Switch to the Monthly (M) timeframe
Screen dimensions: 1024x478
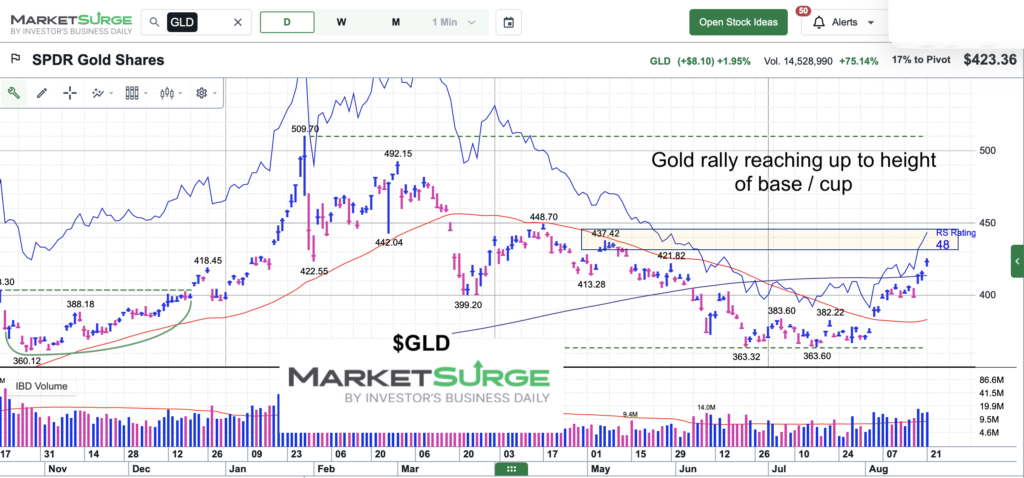pyautogui.click(x=396, y=22)
